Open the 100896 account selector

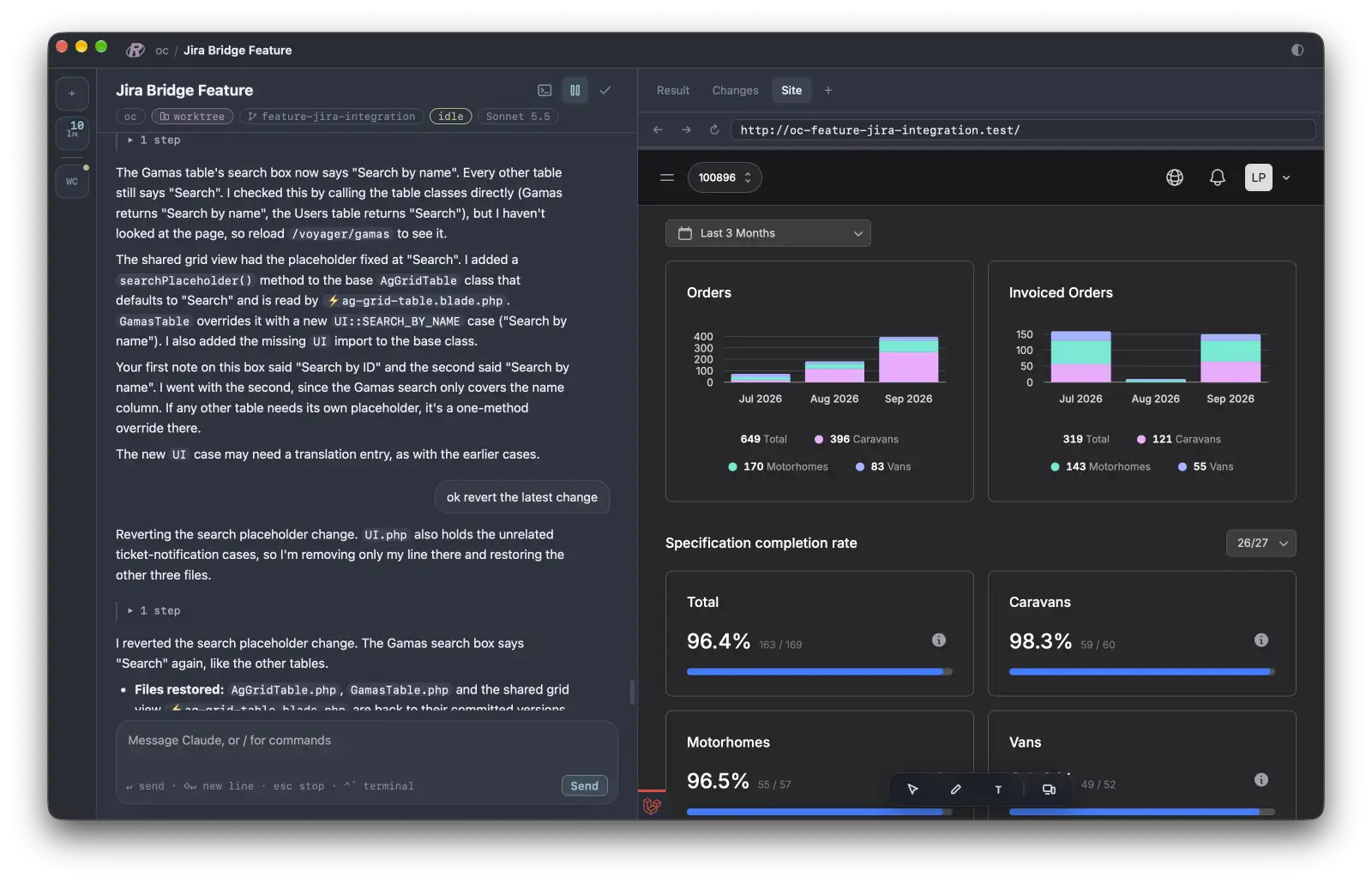point(725,177)
